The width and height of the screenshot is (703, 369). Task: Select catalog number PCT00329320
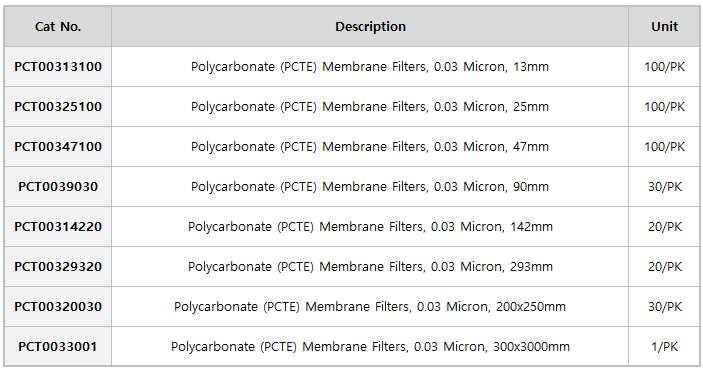(58, 267)
